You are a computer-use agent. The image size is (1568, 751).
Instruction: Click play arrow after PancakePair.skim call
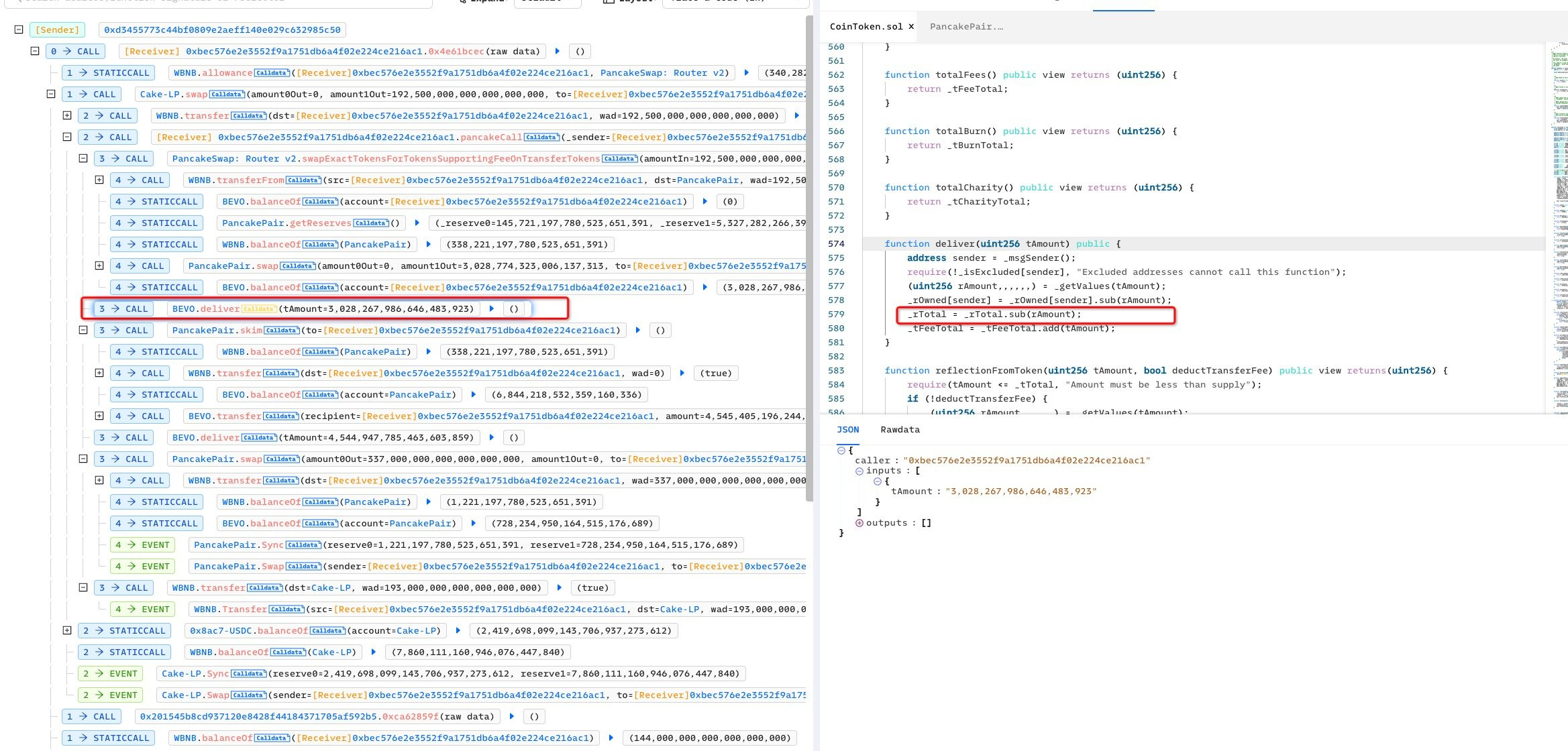click(637, 331)
